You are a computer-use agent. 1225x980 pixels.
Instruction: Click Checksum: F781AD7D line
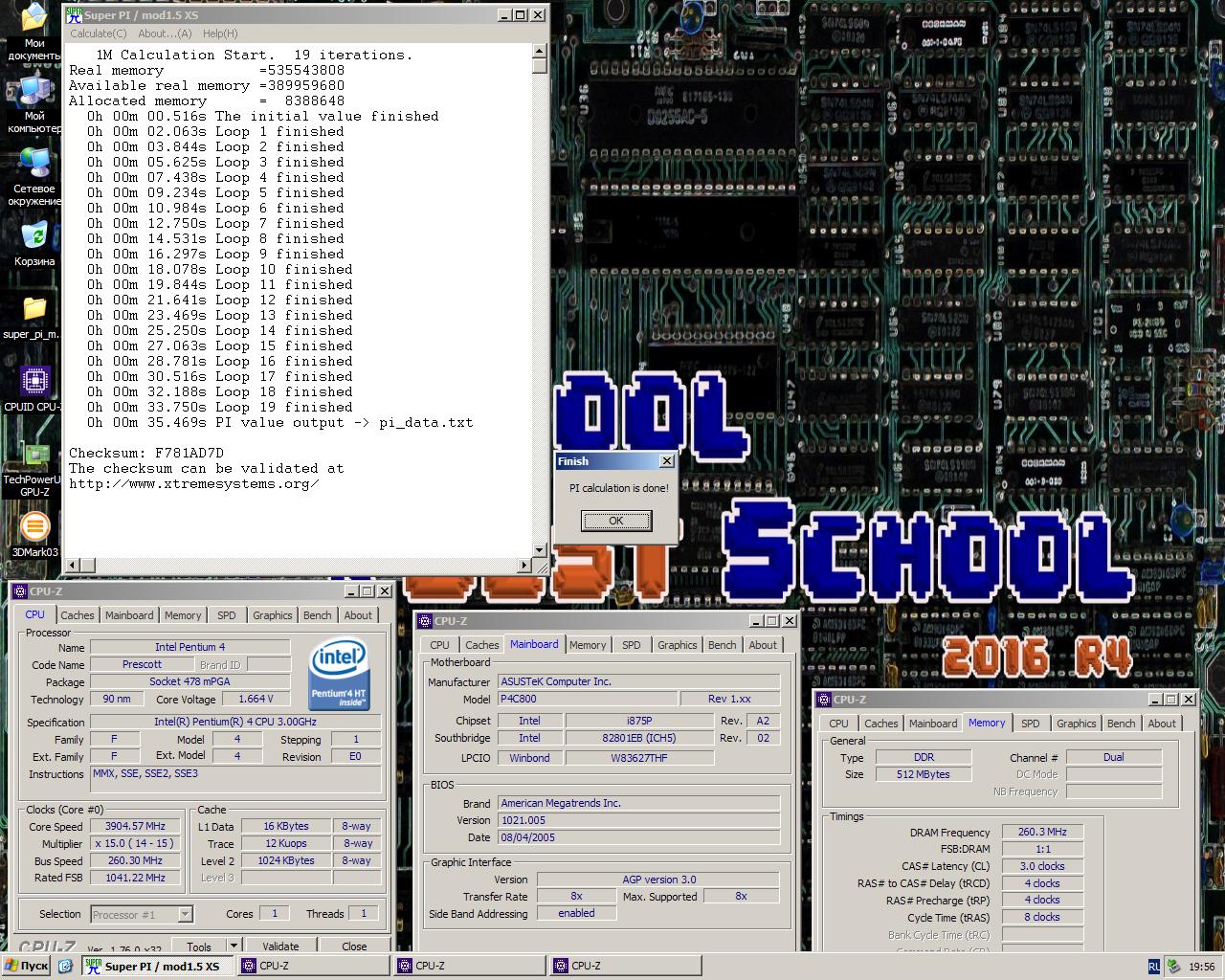pyautogui.click(x=146, y=453)
